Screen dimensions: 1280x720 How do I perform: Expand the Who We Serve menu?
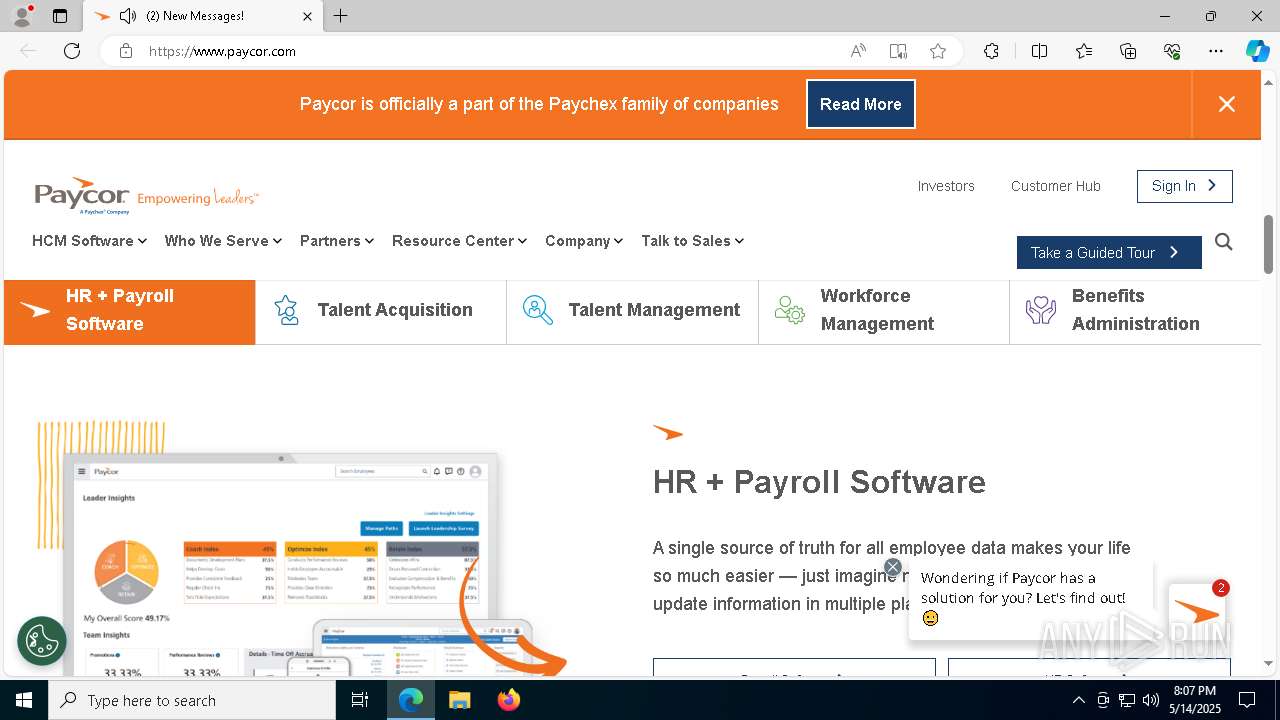223,241
